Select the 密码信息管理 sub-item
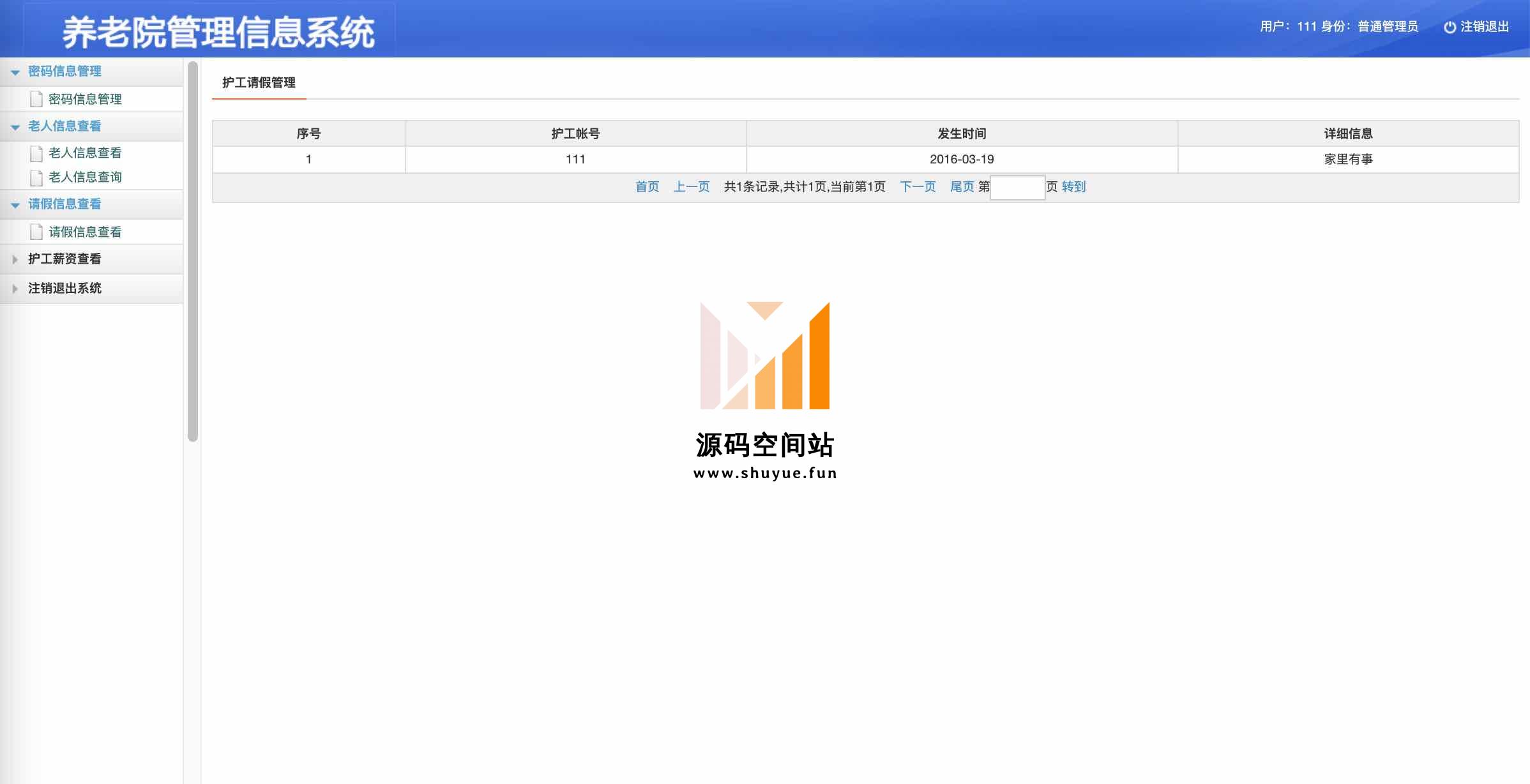This screenshot has width=1530, height=784. pyautogui.click(x=85, y=99)
